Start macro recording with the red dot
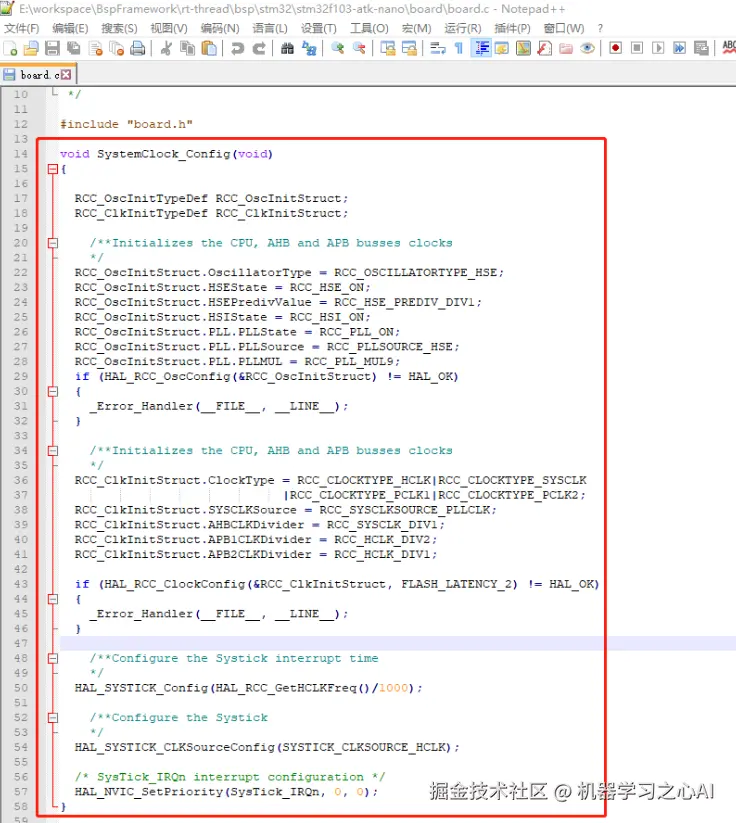The height and width of the screenshot is (823, 736). [616, 48]
